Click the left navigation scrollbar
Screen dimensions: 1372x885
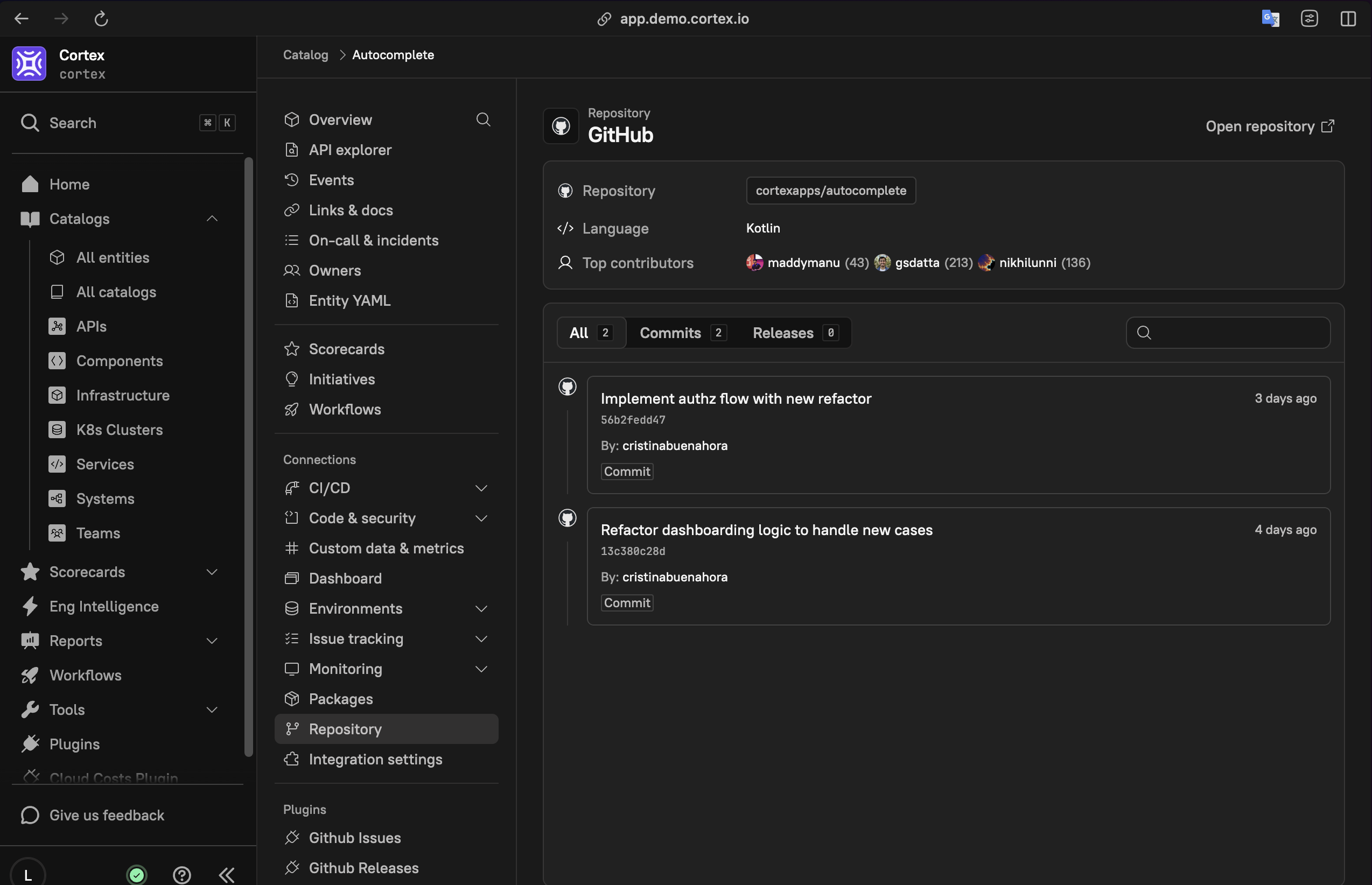click(248, 456)
